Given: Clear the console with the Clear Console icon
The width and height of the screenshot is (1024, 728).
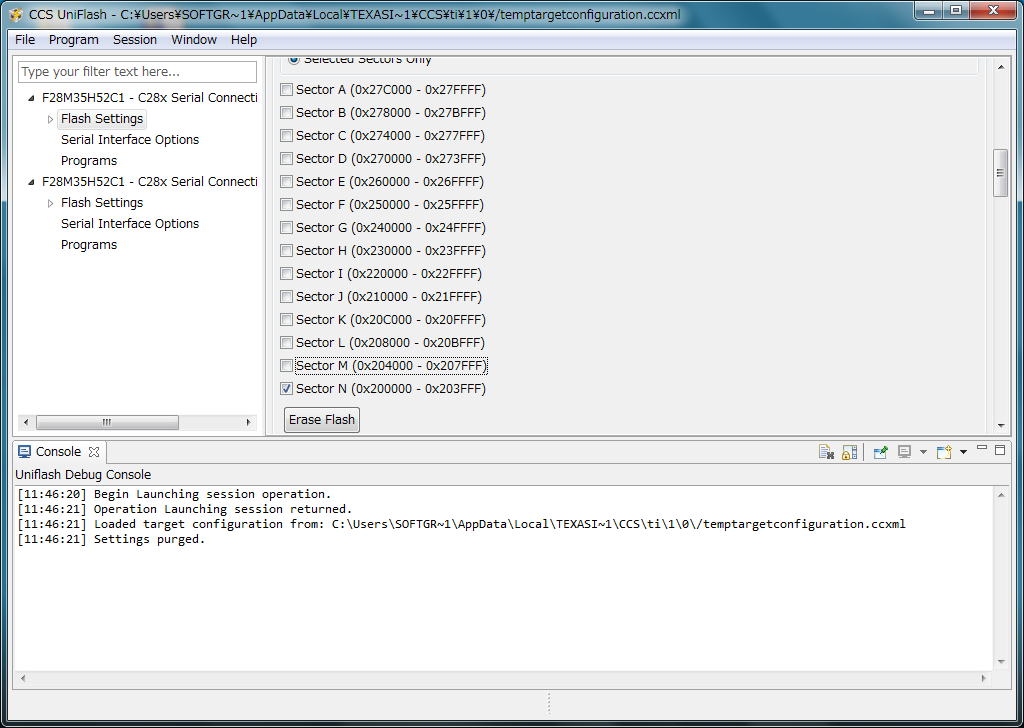Looking at the screenshot, I should [x=826, y=452].
